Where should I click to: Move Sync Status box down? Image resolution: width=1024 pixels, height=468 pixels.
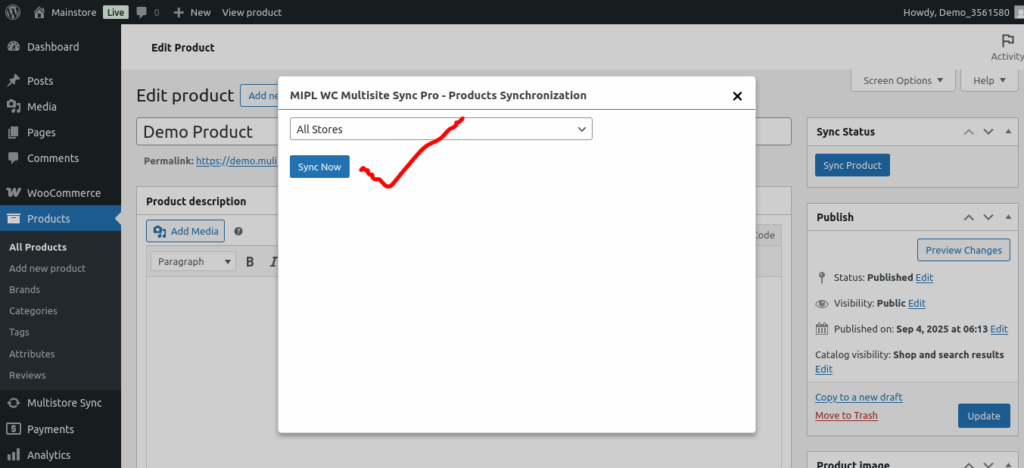pos(988,132)
